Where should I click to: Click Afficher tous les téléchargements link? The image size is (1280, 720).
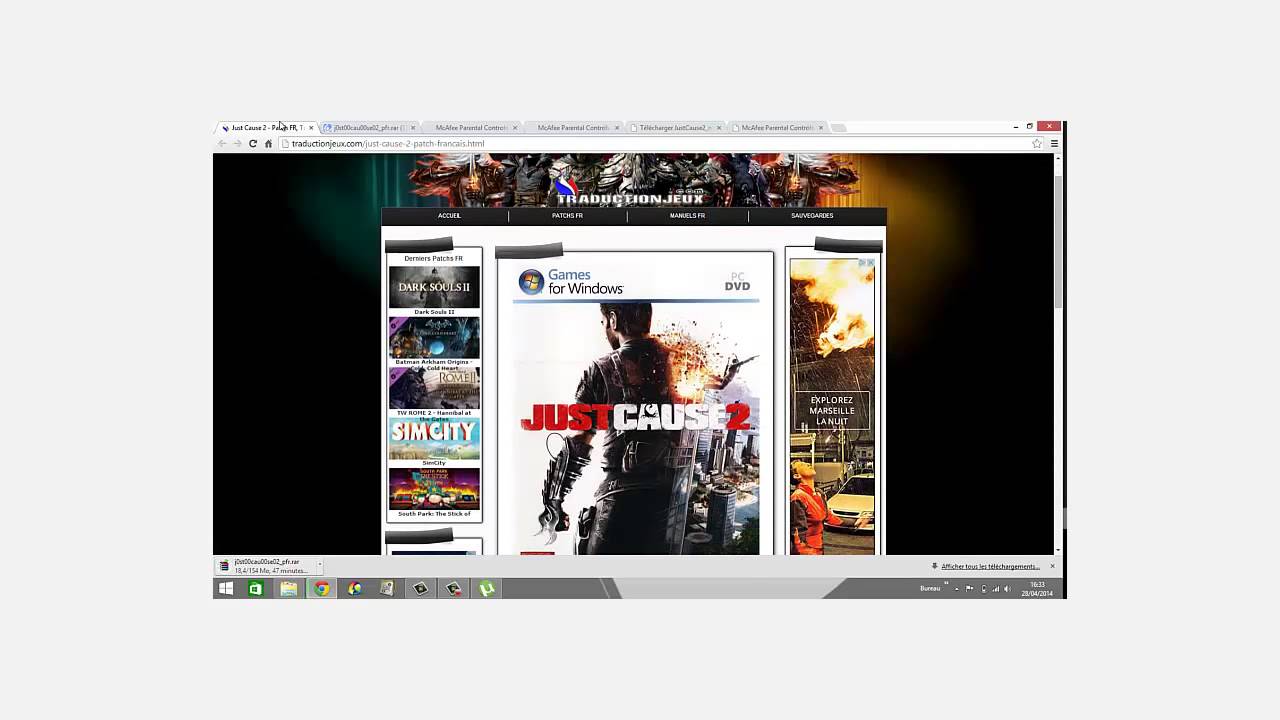coord(990,567)
